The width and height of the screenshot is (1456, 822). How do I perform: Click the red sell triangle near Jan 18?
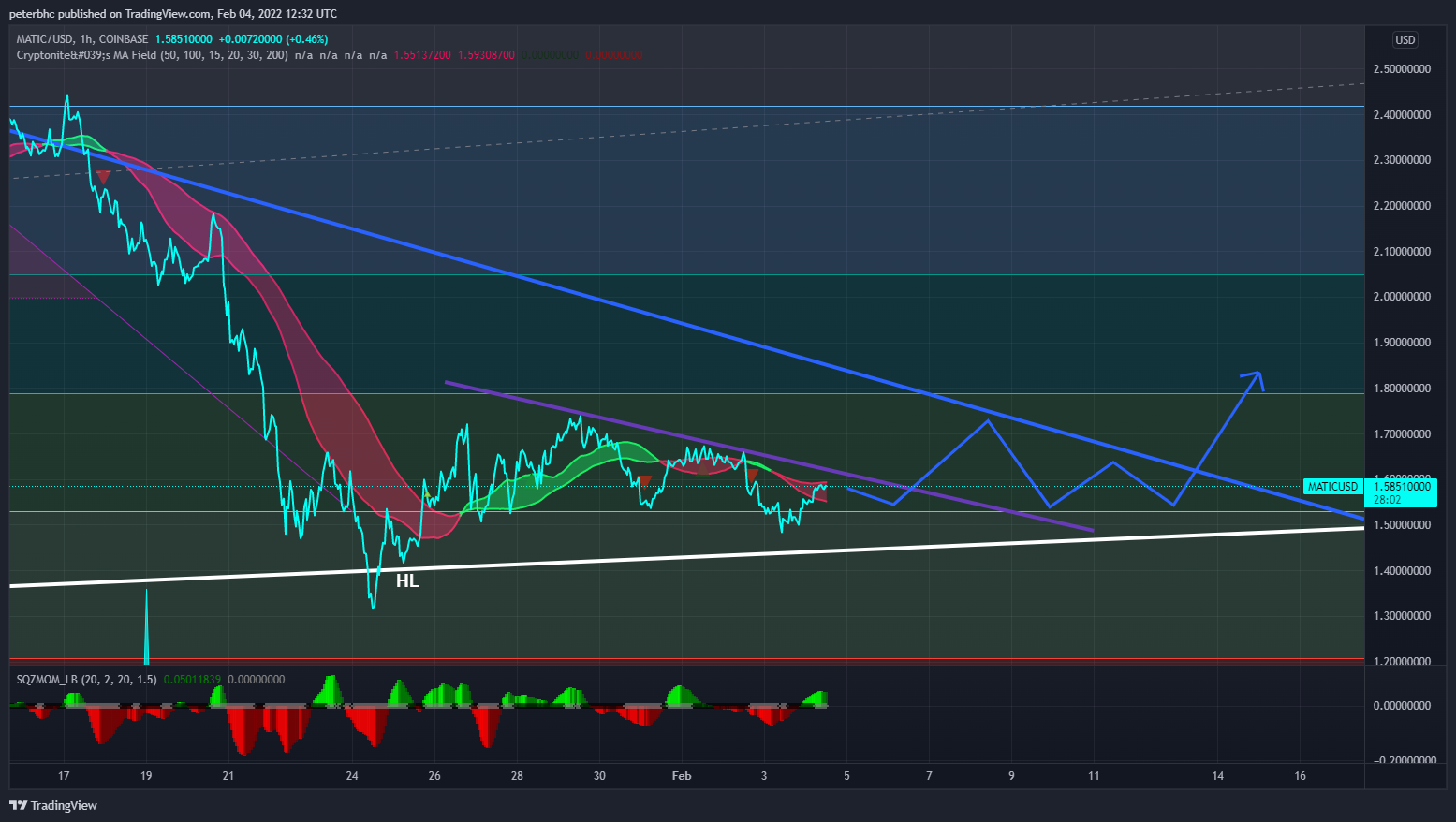(104, 176)
